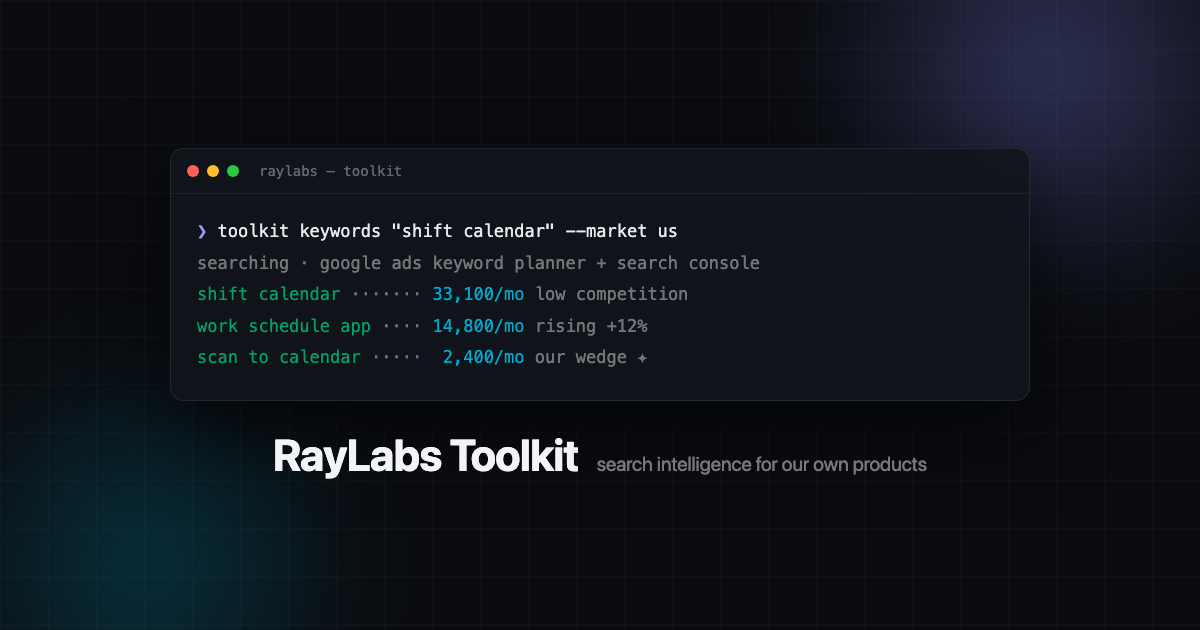Click the "--market us" flag
1200x630 pixels.
pos(622,232)
